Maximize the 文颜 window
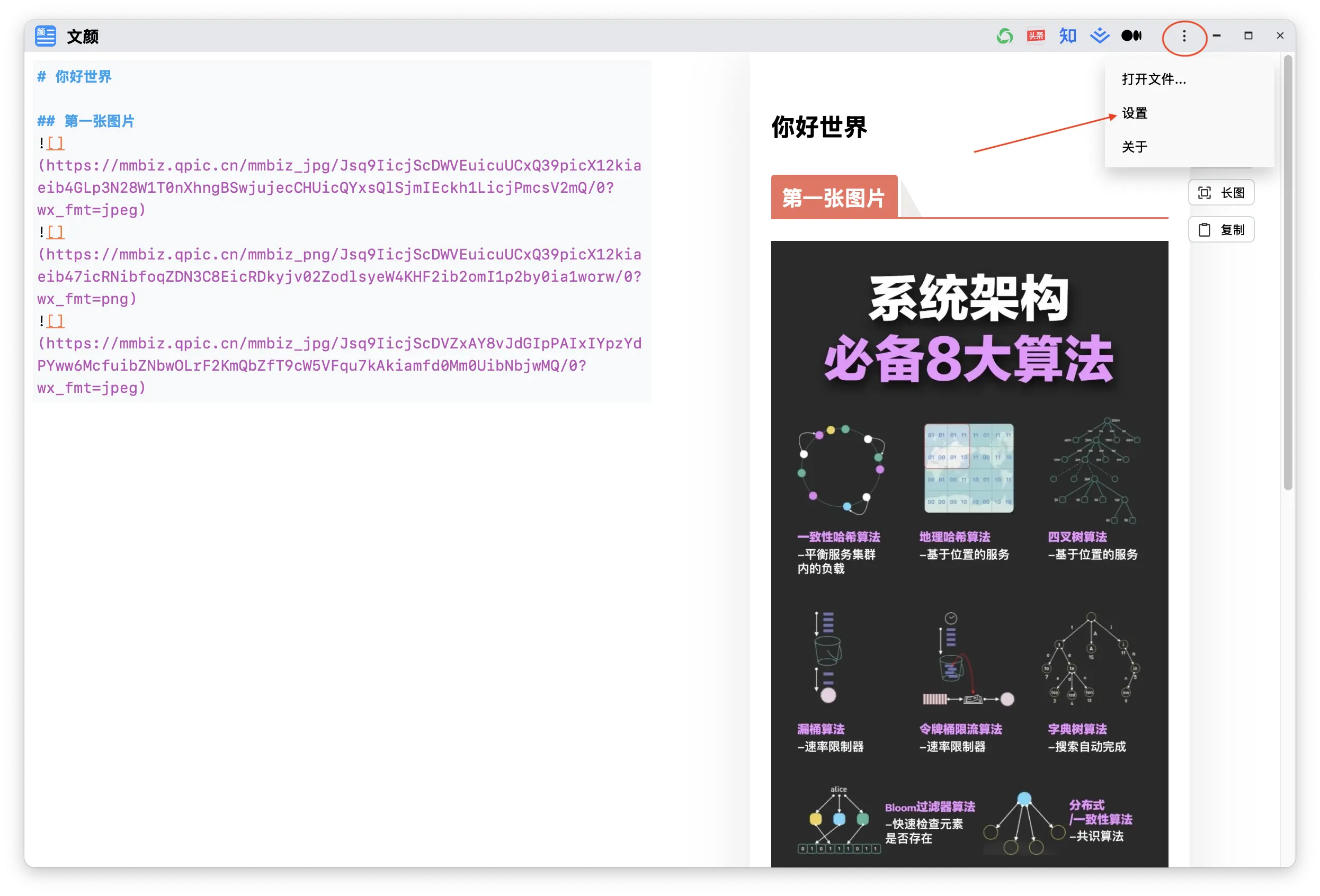Screen dimensions: 1320x896 point(1248,36)
